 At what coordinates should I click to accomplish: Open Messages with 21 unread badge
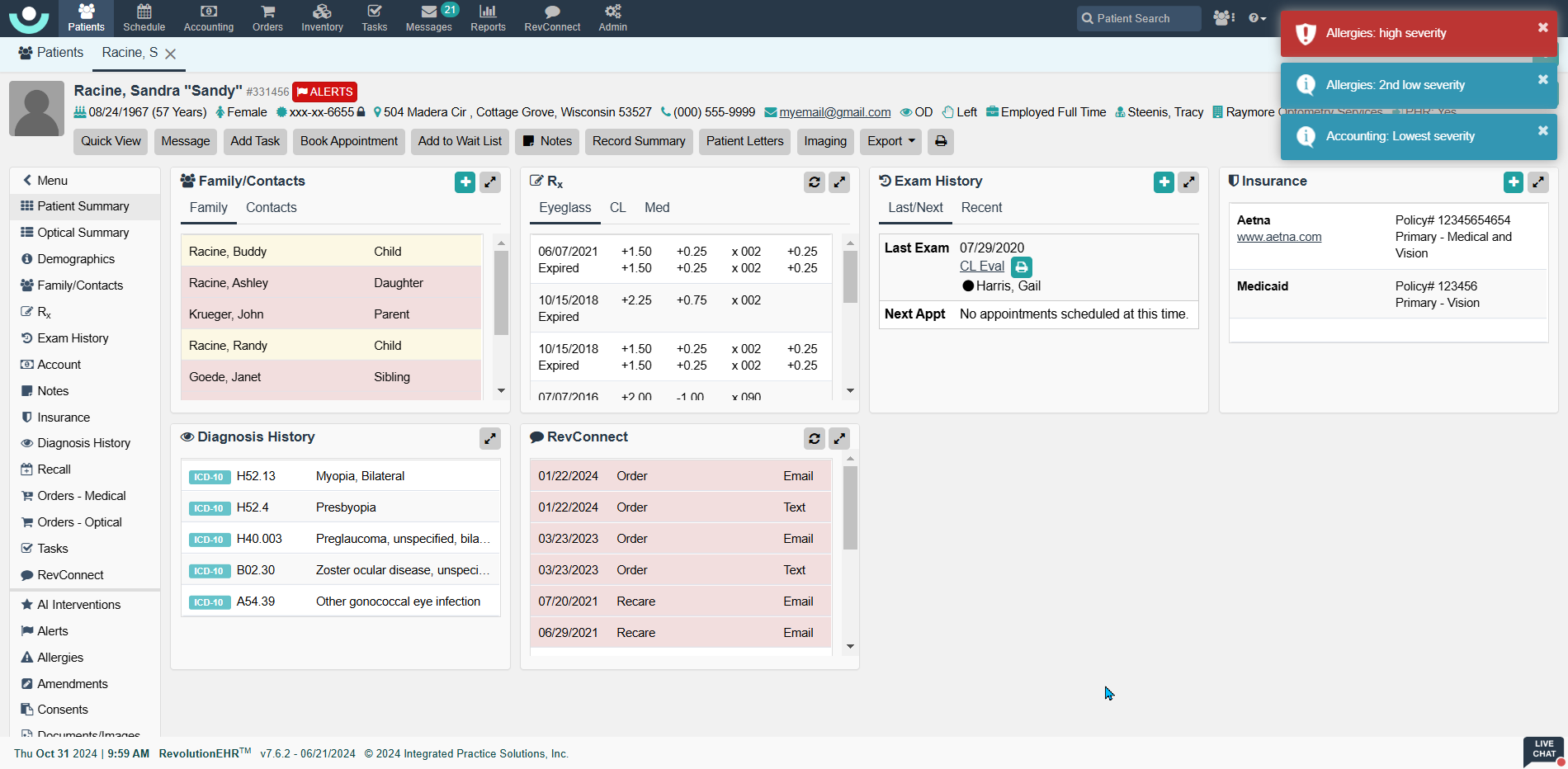pos(428,17)
